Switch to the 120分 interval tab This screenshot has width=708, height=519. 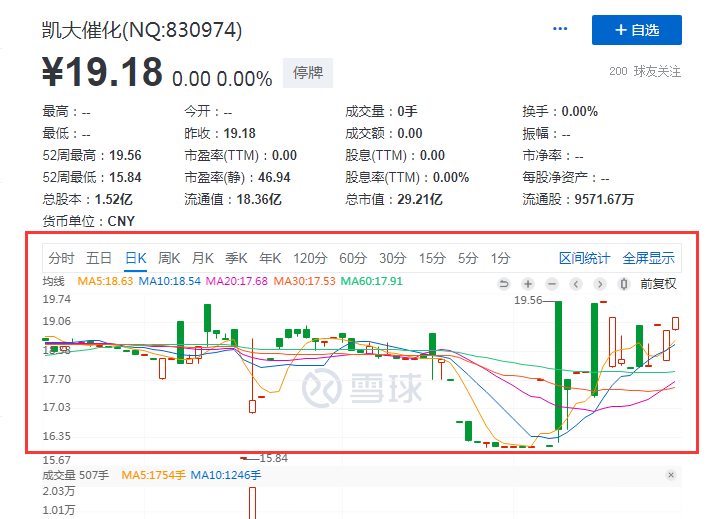click(x=310, y=258)
